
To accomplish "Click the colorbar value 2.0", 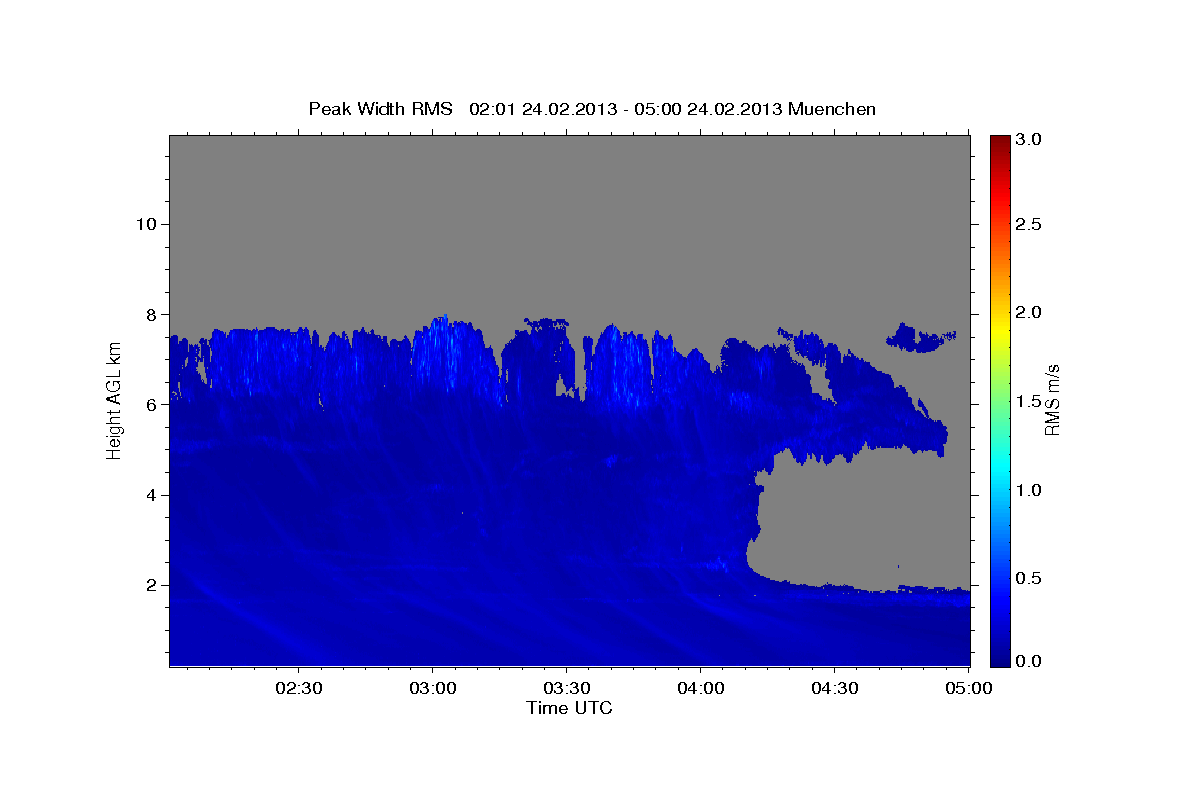I will (1030, 313).
